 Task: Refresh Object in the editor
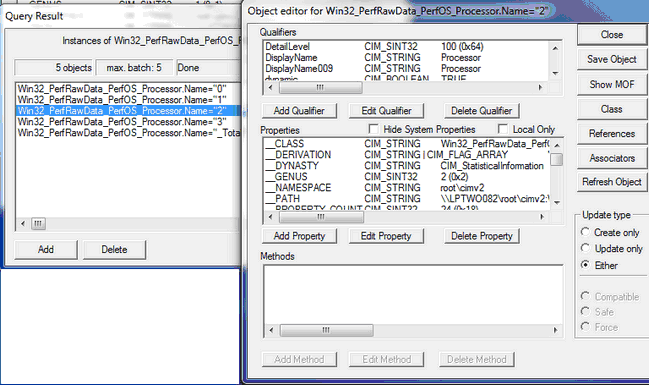pyautogui.click(x=612, y=182)
